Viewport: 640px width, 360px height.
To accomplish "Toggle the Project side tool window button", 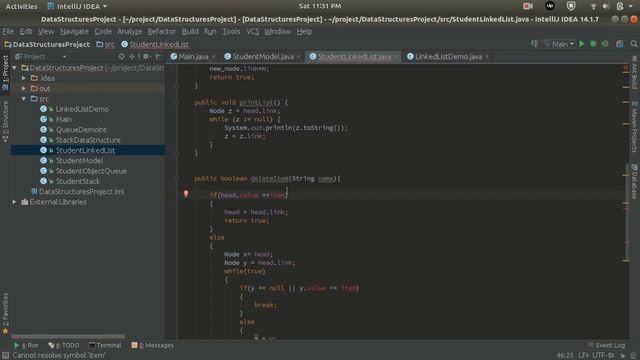I will [x=5, y=73].
